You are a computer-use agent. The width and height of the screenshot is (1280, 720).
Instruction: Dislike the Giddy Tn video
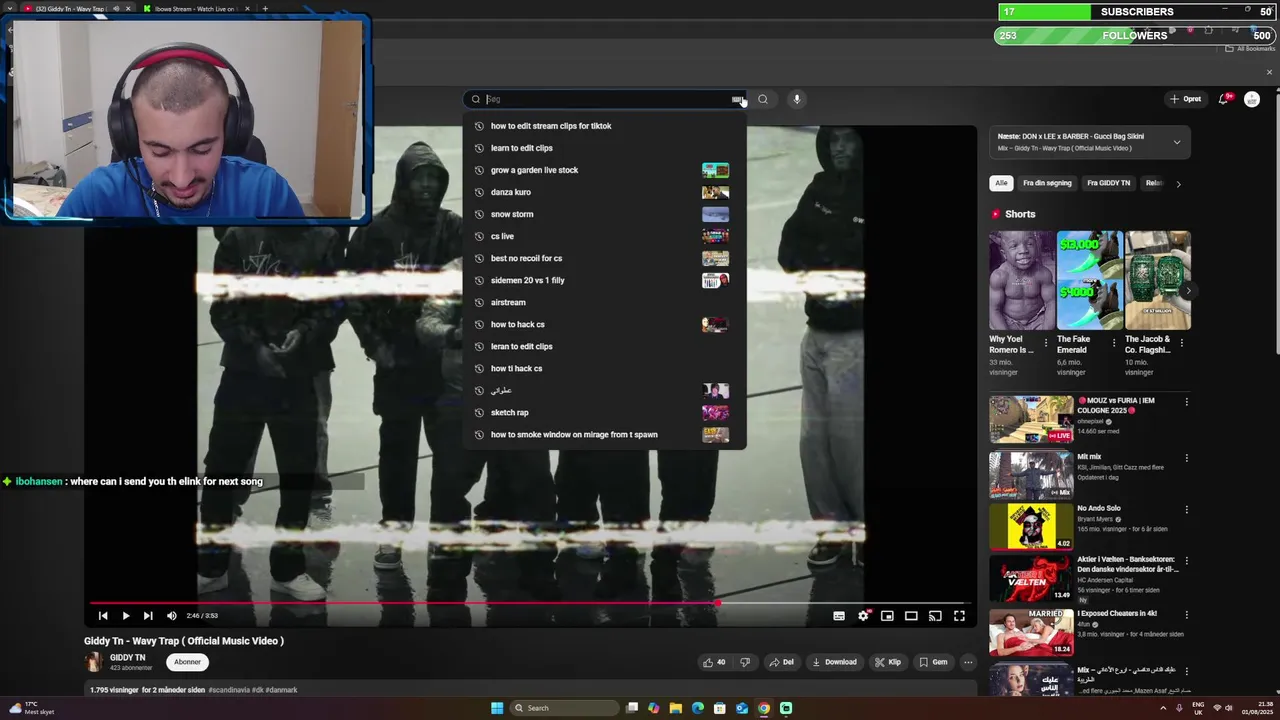point(745,662)
